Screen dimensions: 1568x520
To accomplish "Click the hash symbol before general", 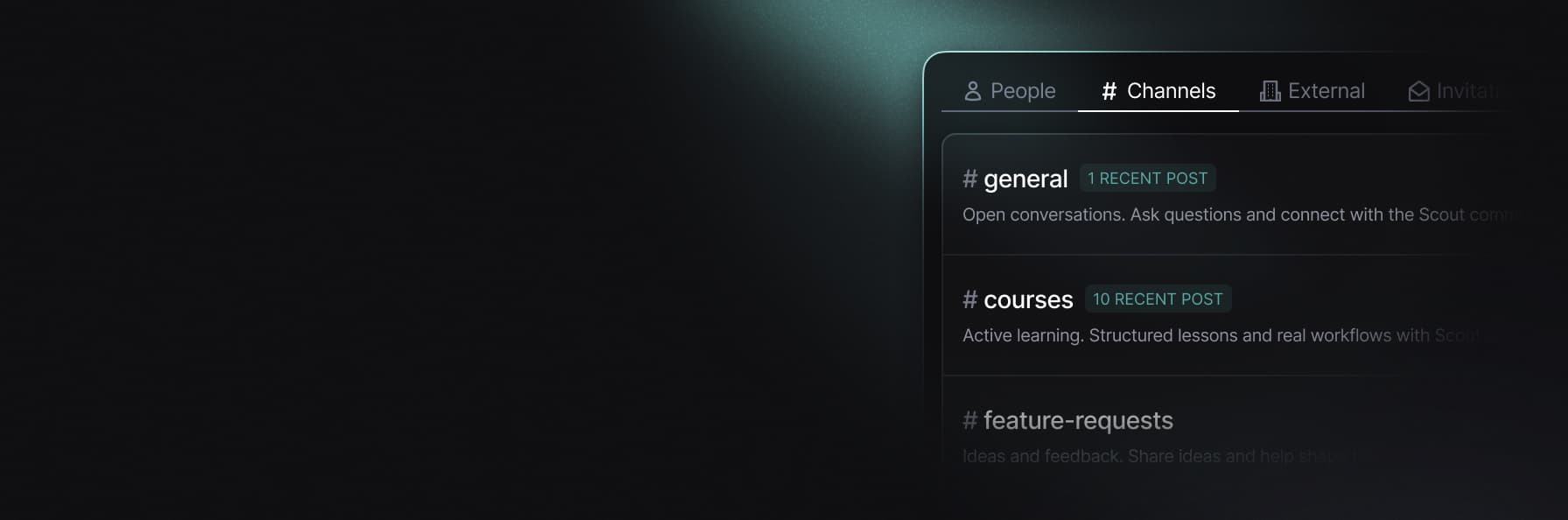I will [x=969, y=179].
